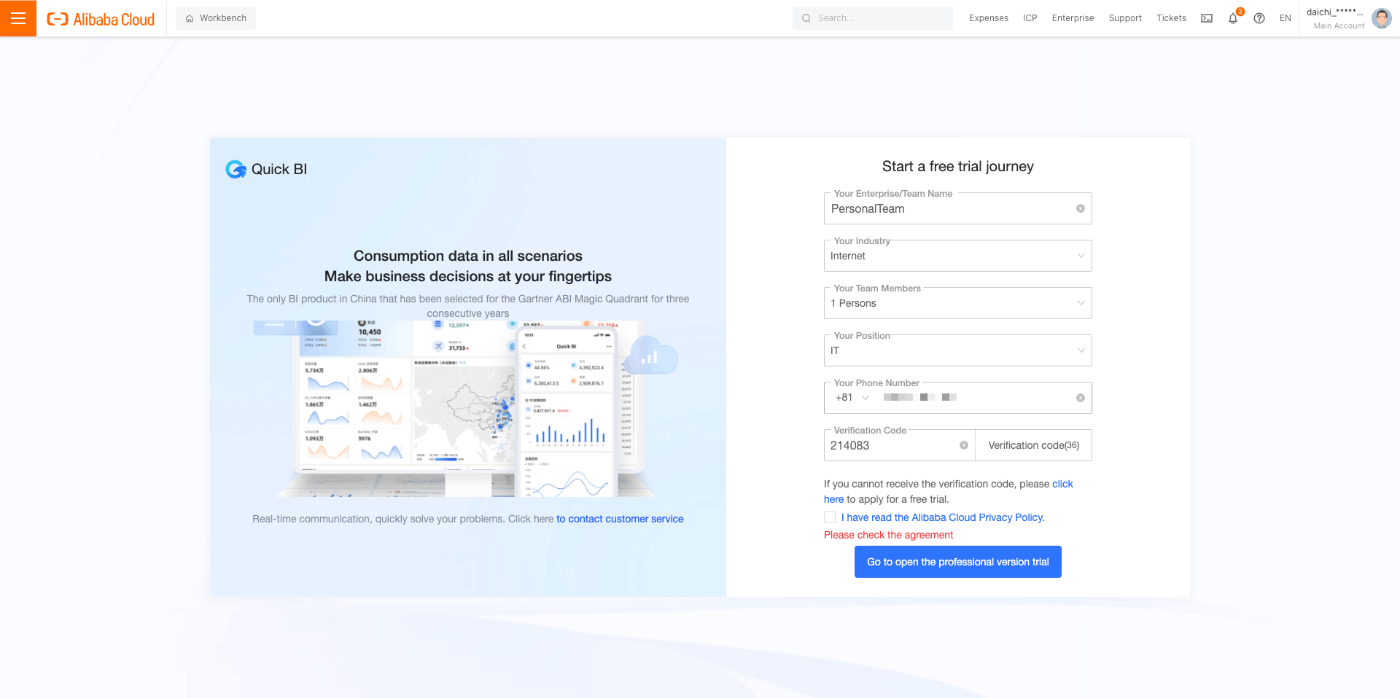
Task: Click the Alibaba Cloud logo
Action: tap(101, 19)
